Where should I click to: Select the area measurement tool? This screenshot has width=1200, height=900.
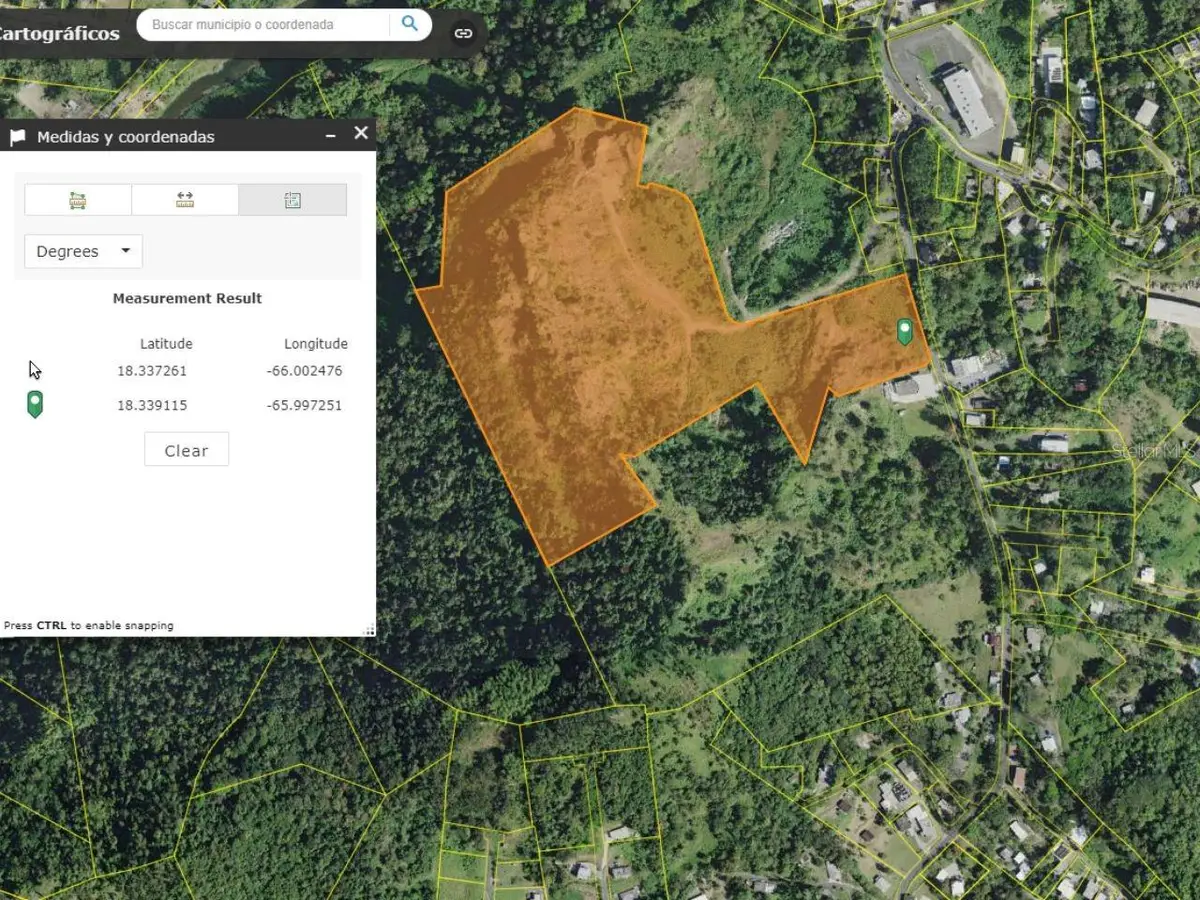(x=78, y=199)
